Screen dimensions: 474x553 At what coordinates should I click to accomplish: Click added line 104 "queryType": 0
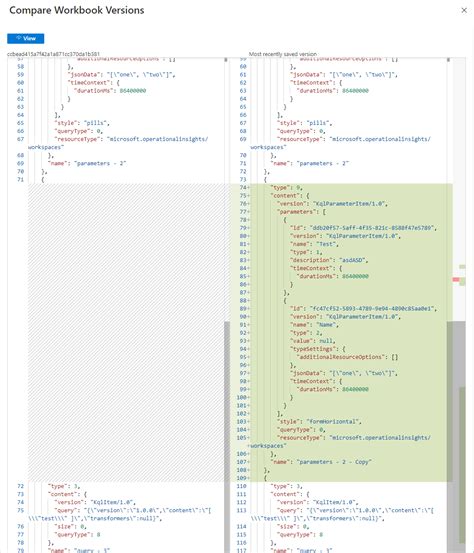point(301,430)
